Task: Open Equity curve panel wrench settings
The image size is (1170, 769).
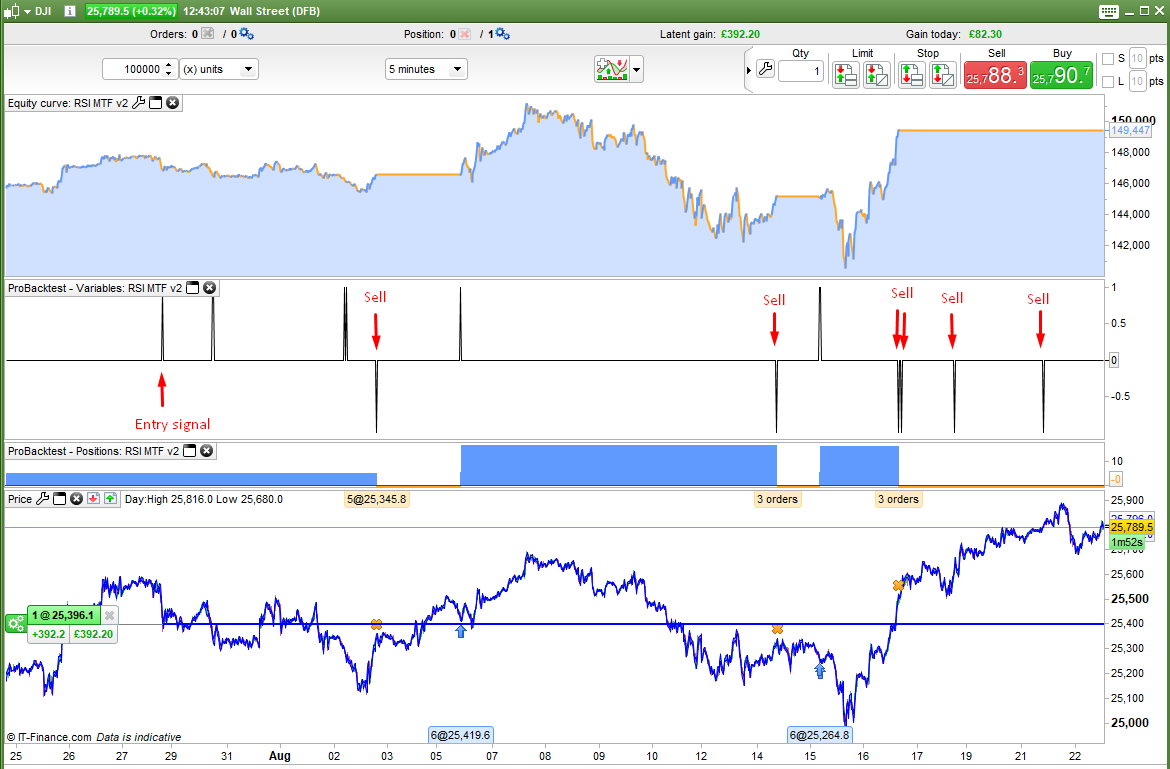Action: [x=139, y=103]
